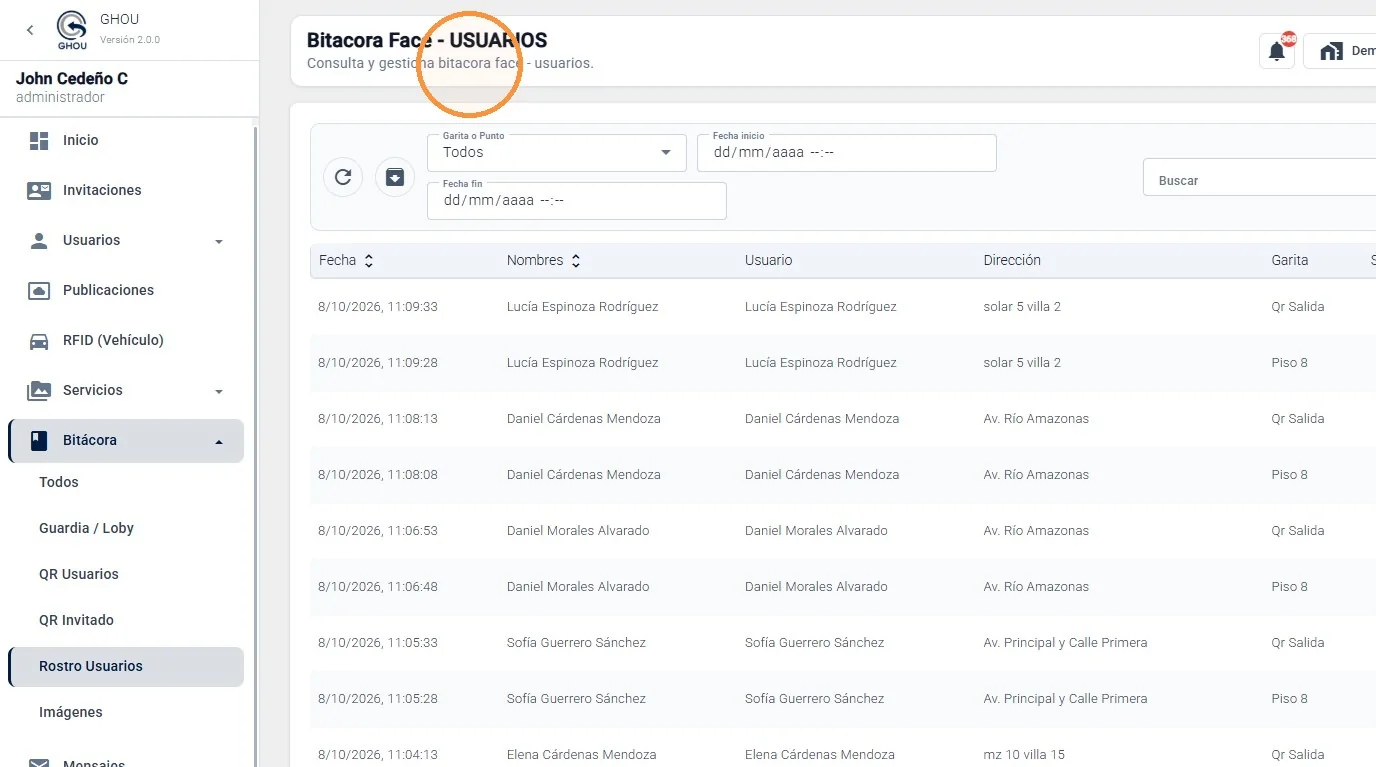Click the archive download icon
The height and width of the screenshot is (767, 1376).
(395, 177)
